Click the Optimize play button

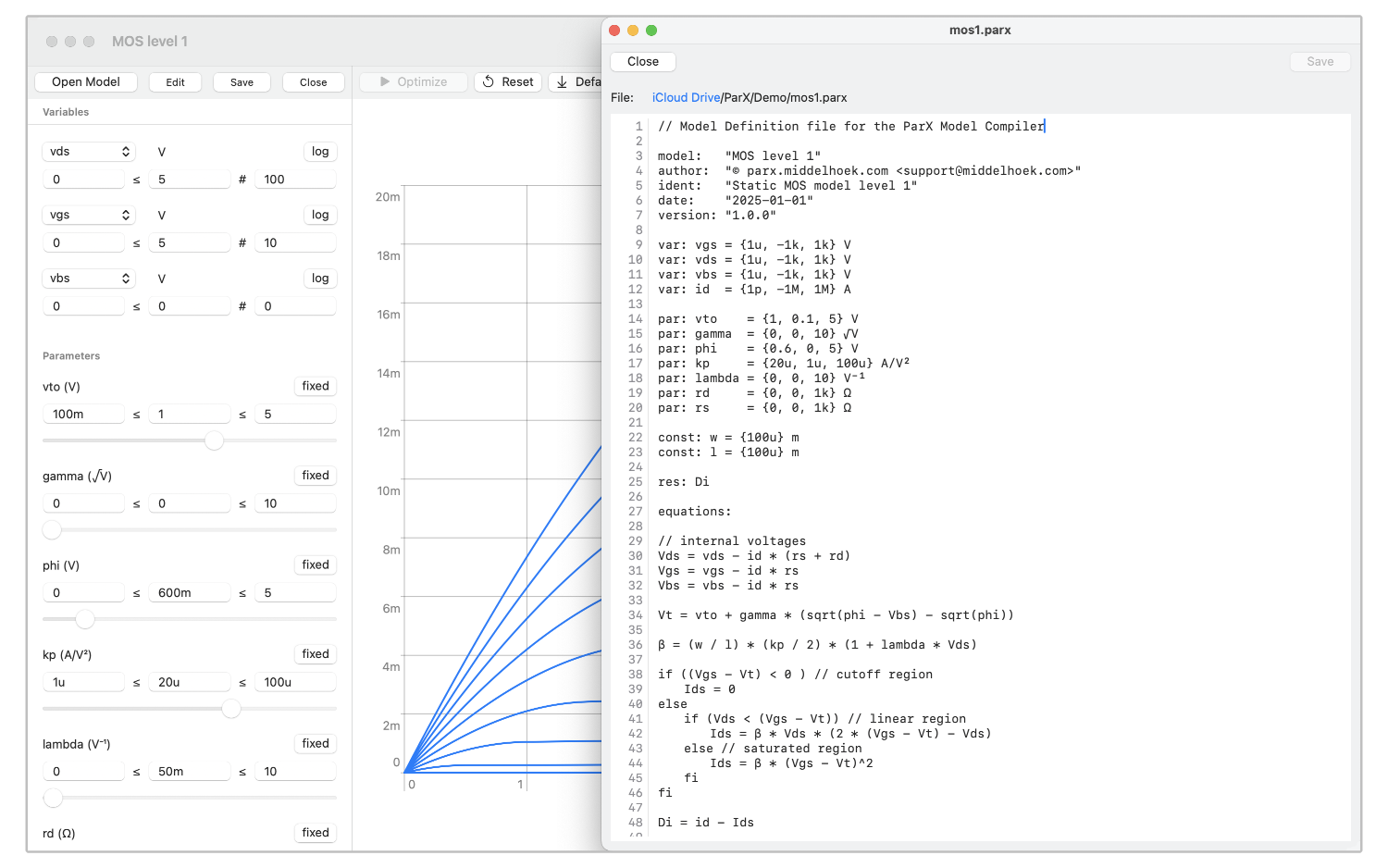(413, 82)
